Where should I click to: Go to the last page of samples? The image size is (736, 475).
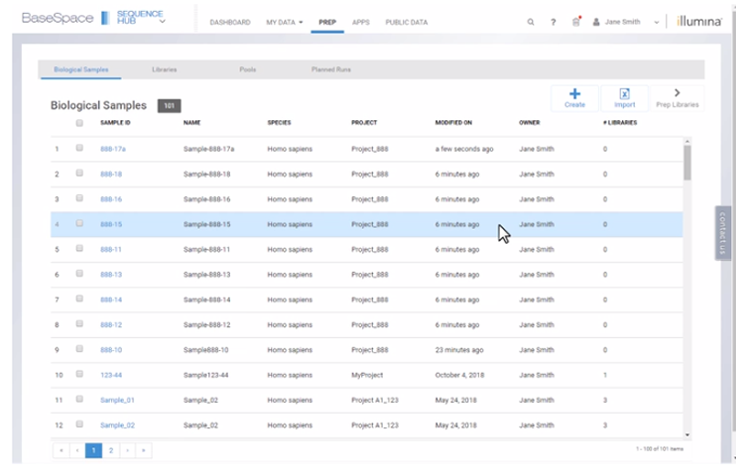[x=146, y=451]
